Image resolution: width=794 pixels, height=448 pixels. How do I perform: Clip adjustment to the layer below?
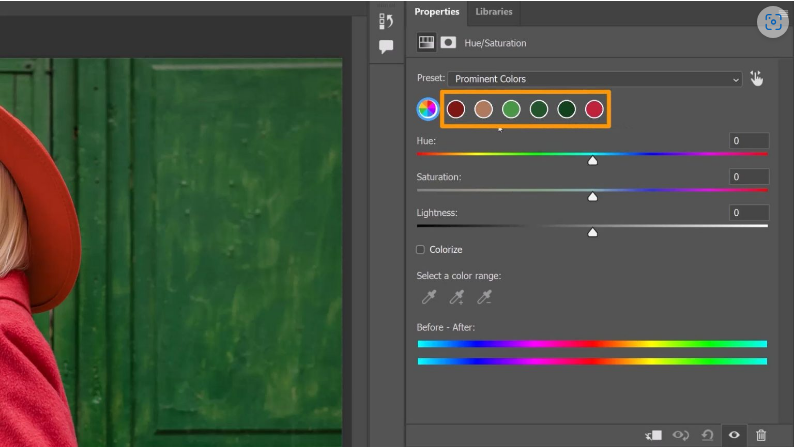pyautogui.click(x=653, y=435)
